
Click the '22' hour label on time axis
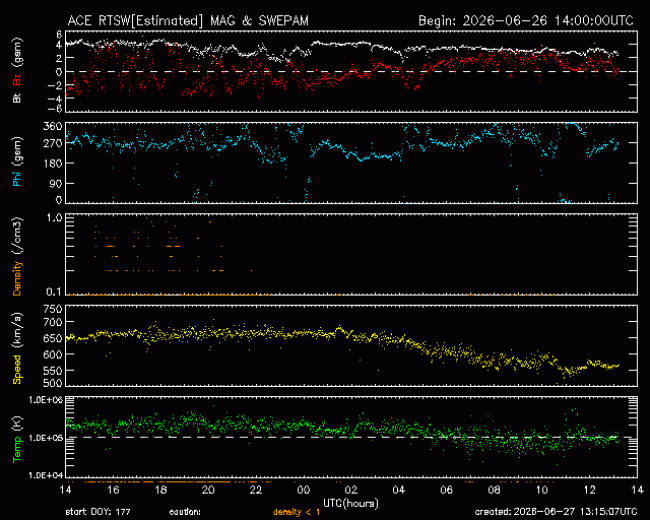[x=256, y=490]
